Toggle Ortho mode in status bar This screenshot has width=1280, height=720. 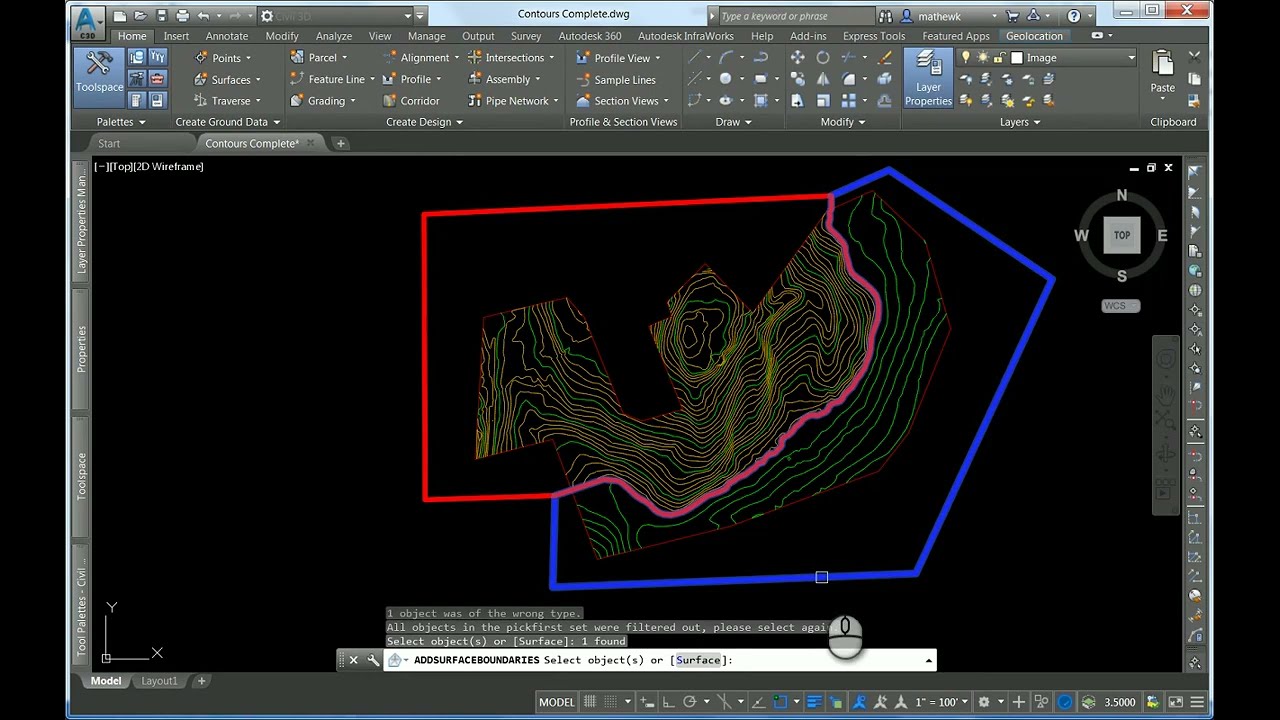pyautogui.click(x=667, y=702)
